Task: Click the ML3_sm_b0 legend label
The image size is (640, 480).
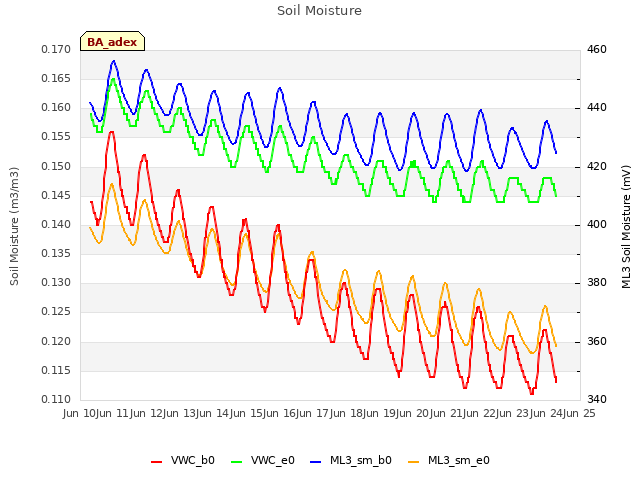Action: pyautogui.click(x=361, y=460)
